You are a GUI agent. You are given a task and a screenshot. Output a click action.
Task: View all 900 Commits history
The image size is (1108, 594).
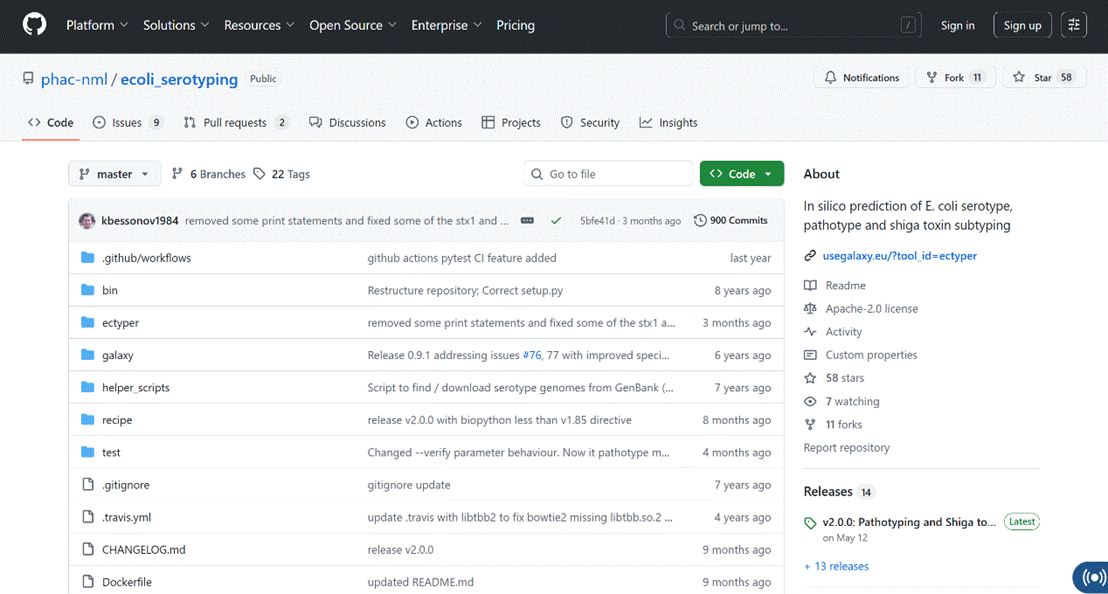[x=731, y=220]
